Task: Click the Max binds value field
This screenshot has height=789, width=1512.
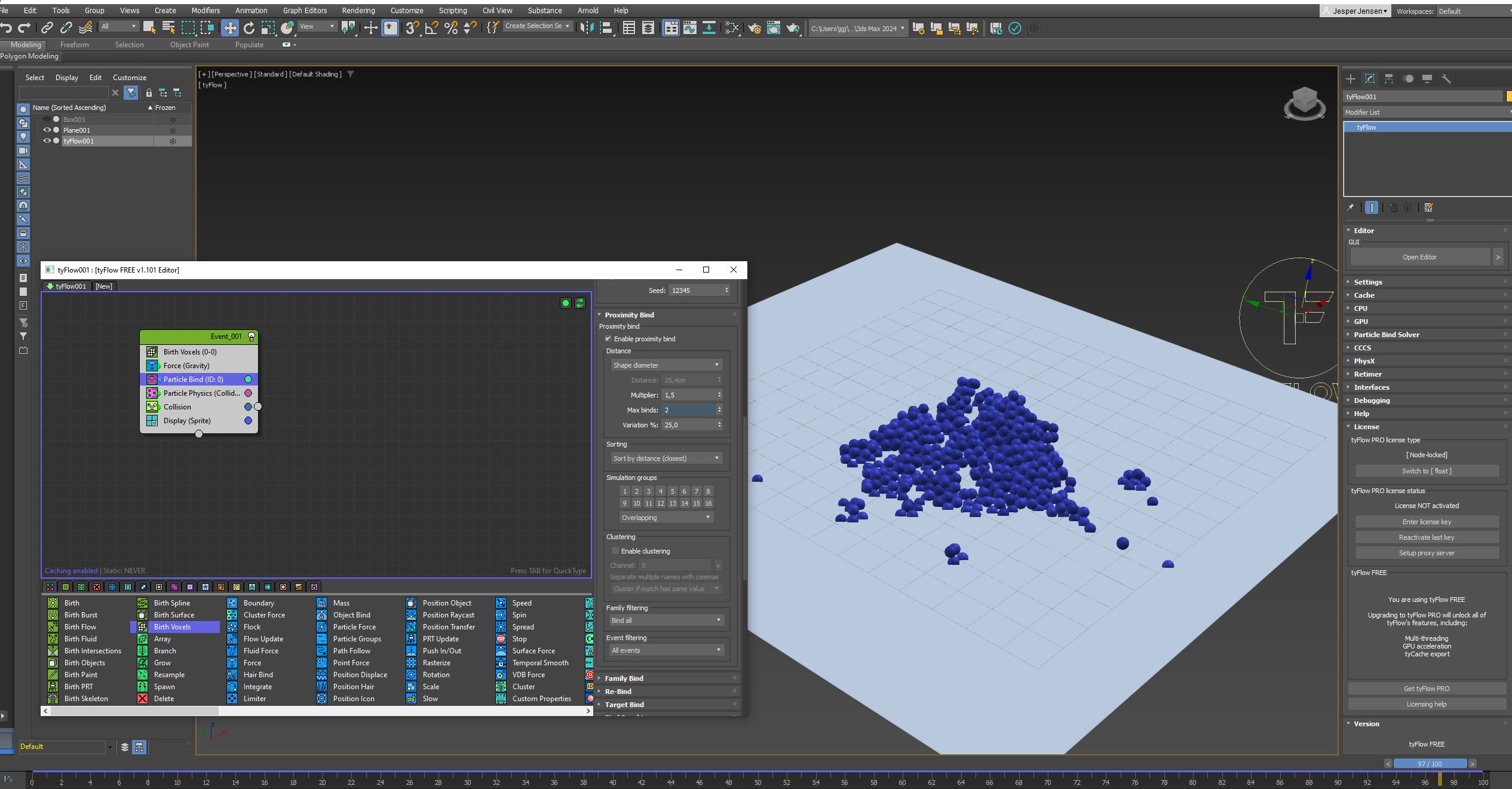Action: pyautogui.click(x=688, y=410)
